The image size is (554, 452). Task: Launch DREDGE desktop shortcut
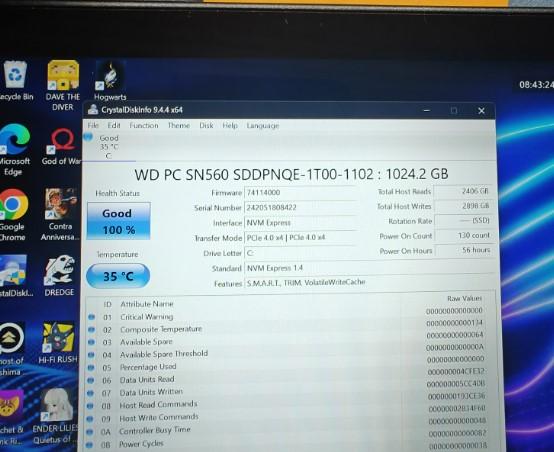click(59, 276)
